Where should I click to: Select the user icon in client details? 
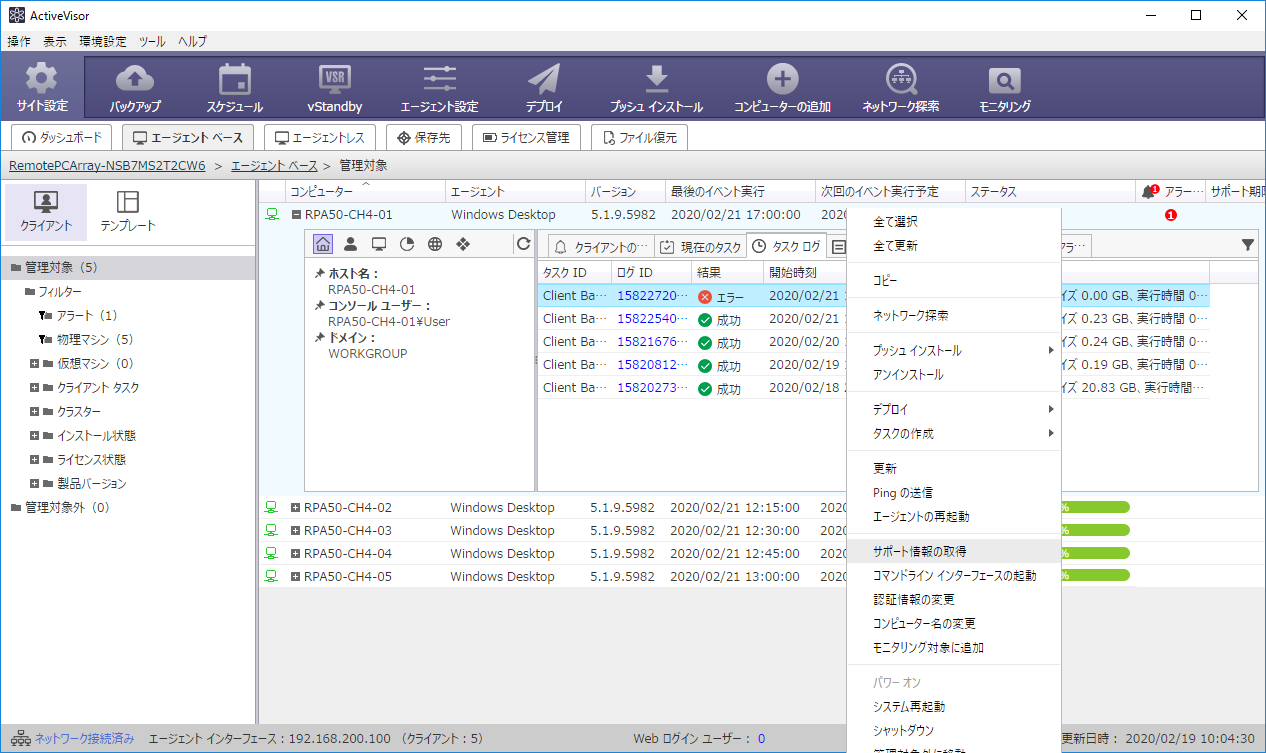(351, 244)
